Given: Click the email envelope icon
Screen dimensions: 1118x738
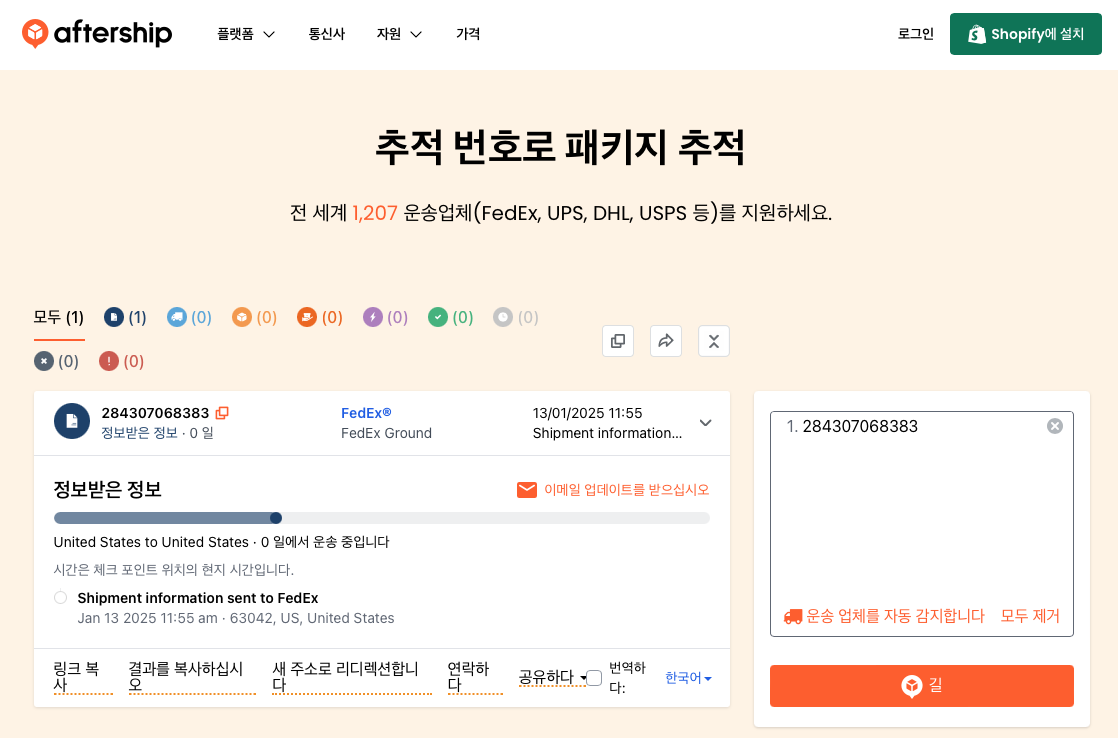Looking at the screenshot, I should coord(527,490).
